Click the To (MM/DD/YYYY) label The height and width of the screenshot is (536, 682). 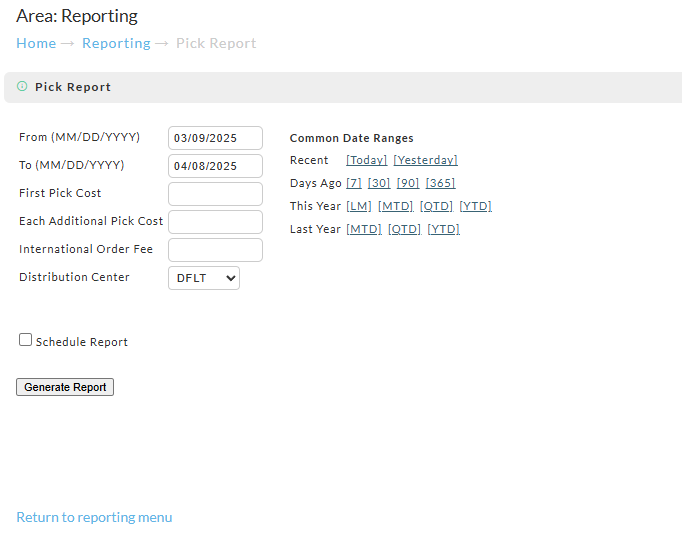(72, 165)
